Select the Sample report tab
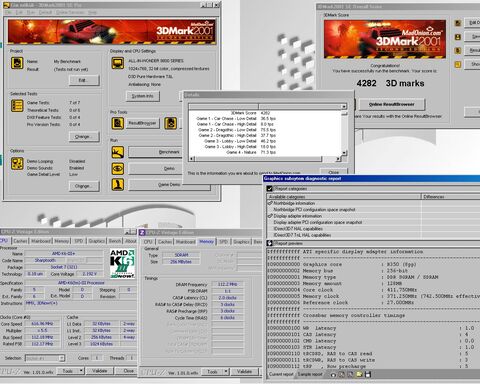This screenshot has height=384, width=480. click(x=310, y=374)
